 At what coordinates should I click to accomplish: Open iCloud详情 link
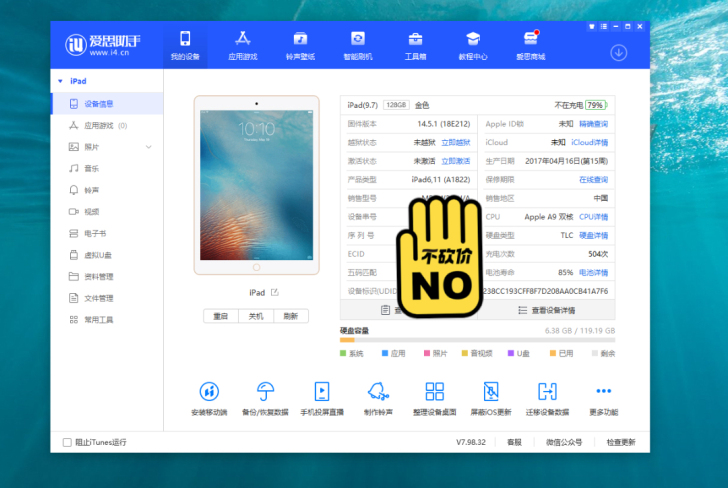[589, 143]
